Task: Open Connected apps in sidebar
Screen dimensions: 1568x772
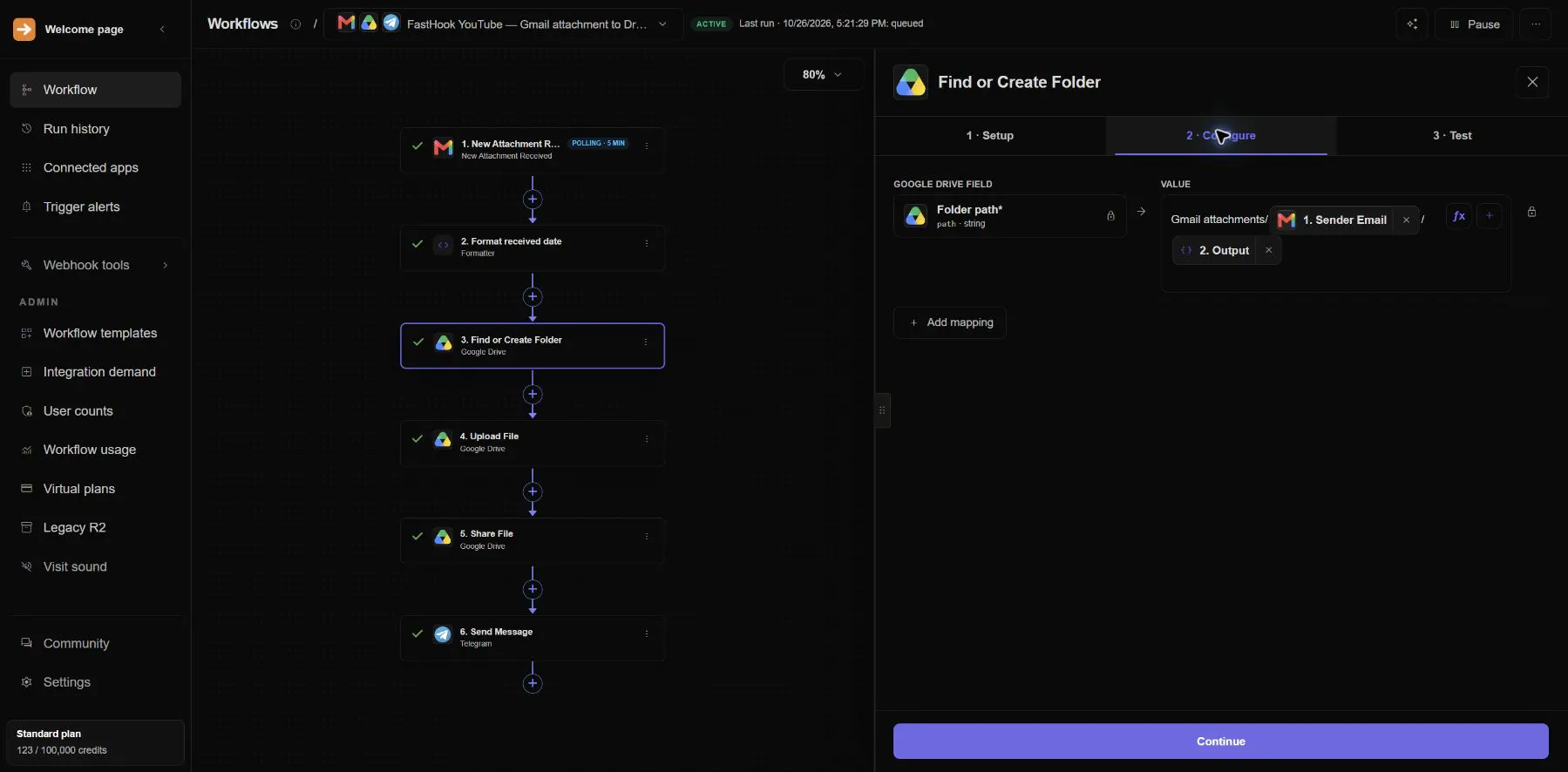Action: coord(96,167)
